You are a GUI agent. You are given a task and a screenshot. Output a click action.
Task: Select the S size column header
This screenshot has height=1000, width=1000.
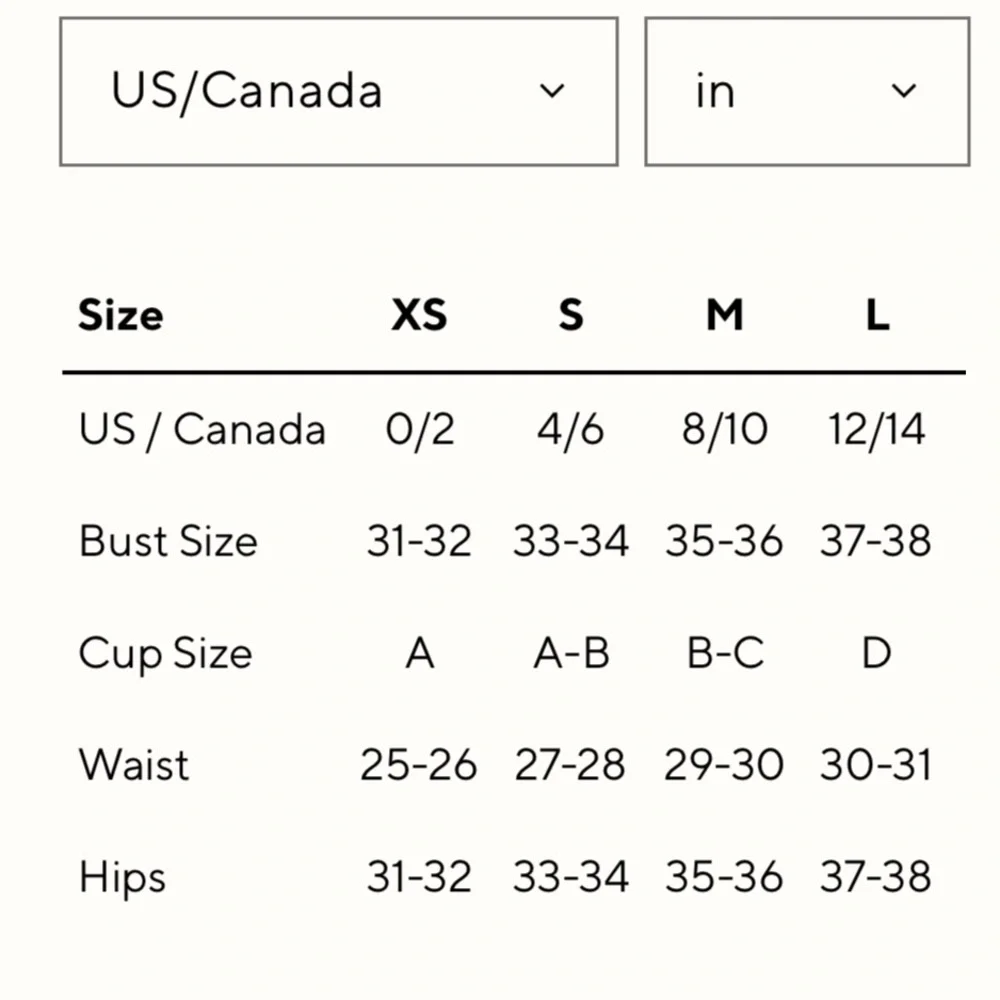click(x=571, y=315)
